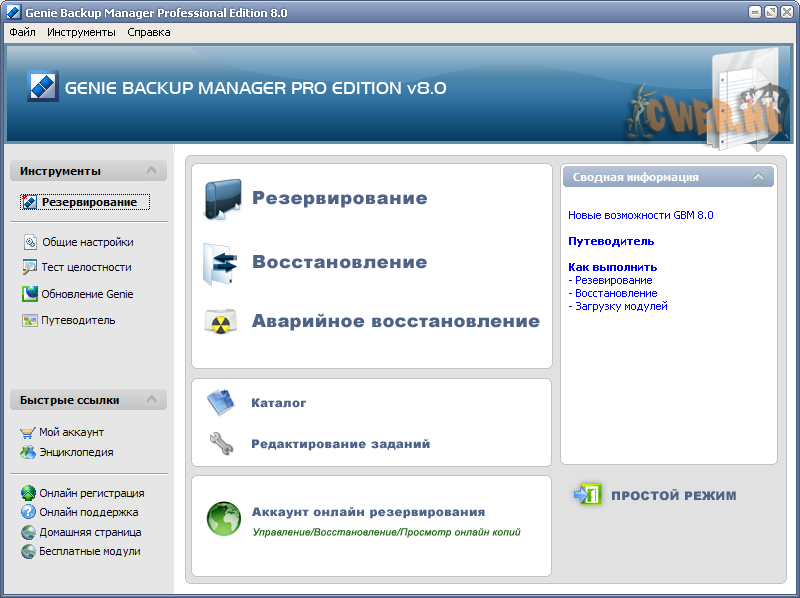Click the green globe online account icon

click(x=223, y=519)
